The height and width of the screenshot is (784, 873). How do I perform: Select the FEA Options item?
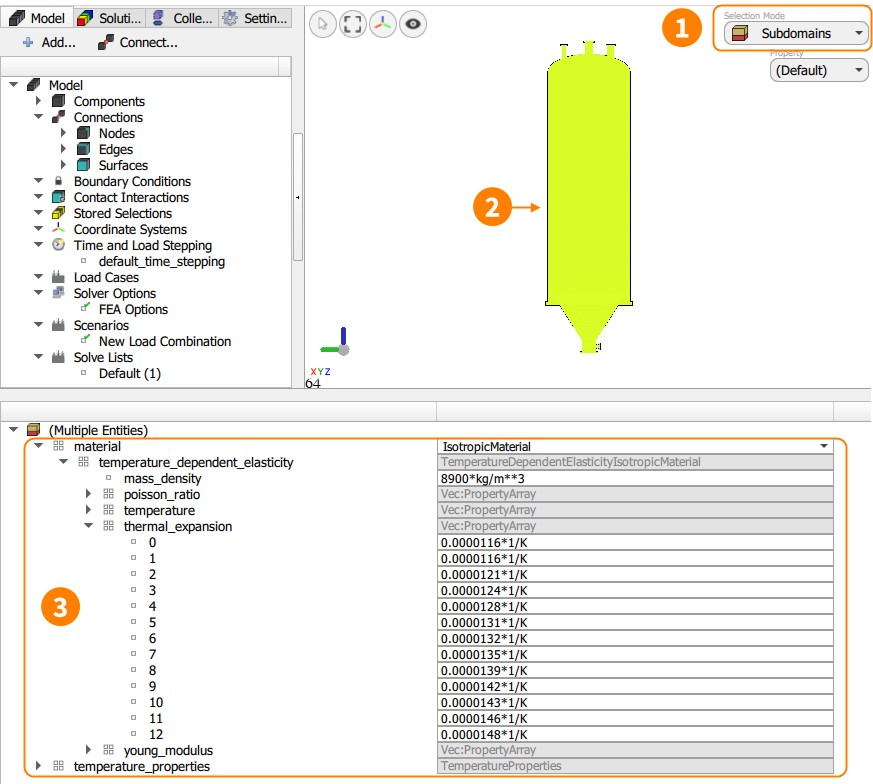133,310
